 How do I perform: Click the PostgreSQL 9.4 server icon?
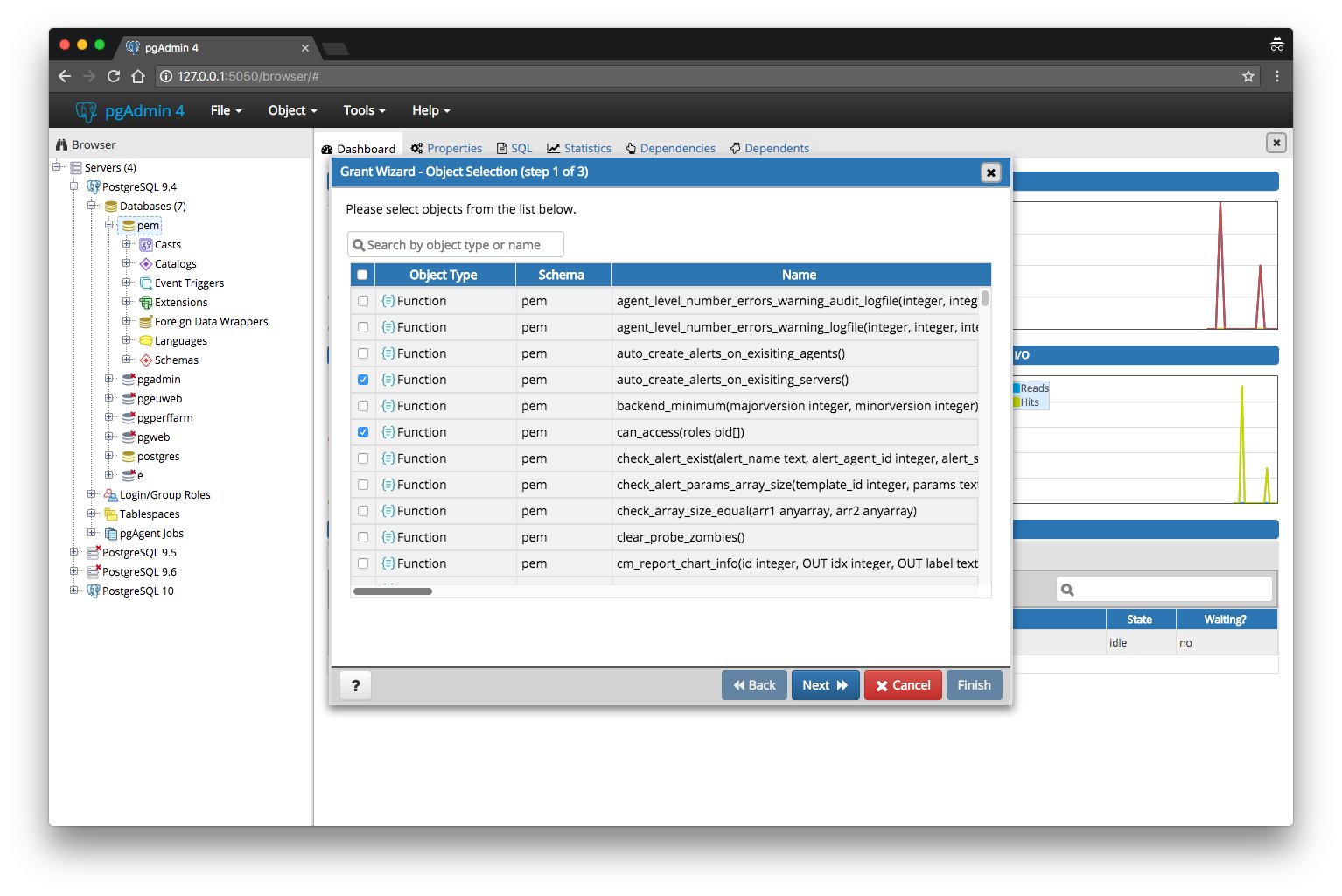pyautogui.click(x=94, y=187)
